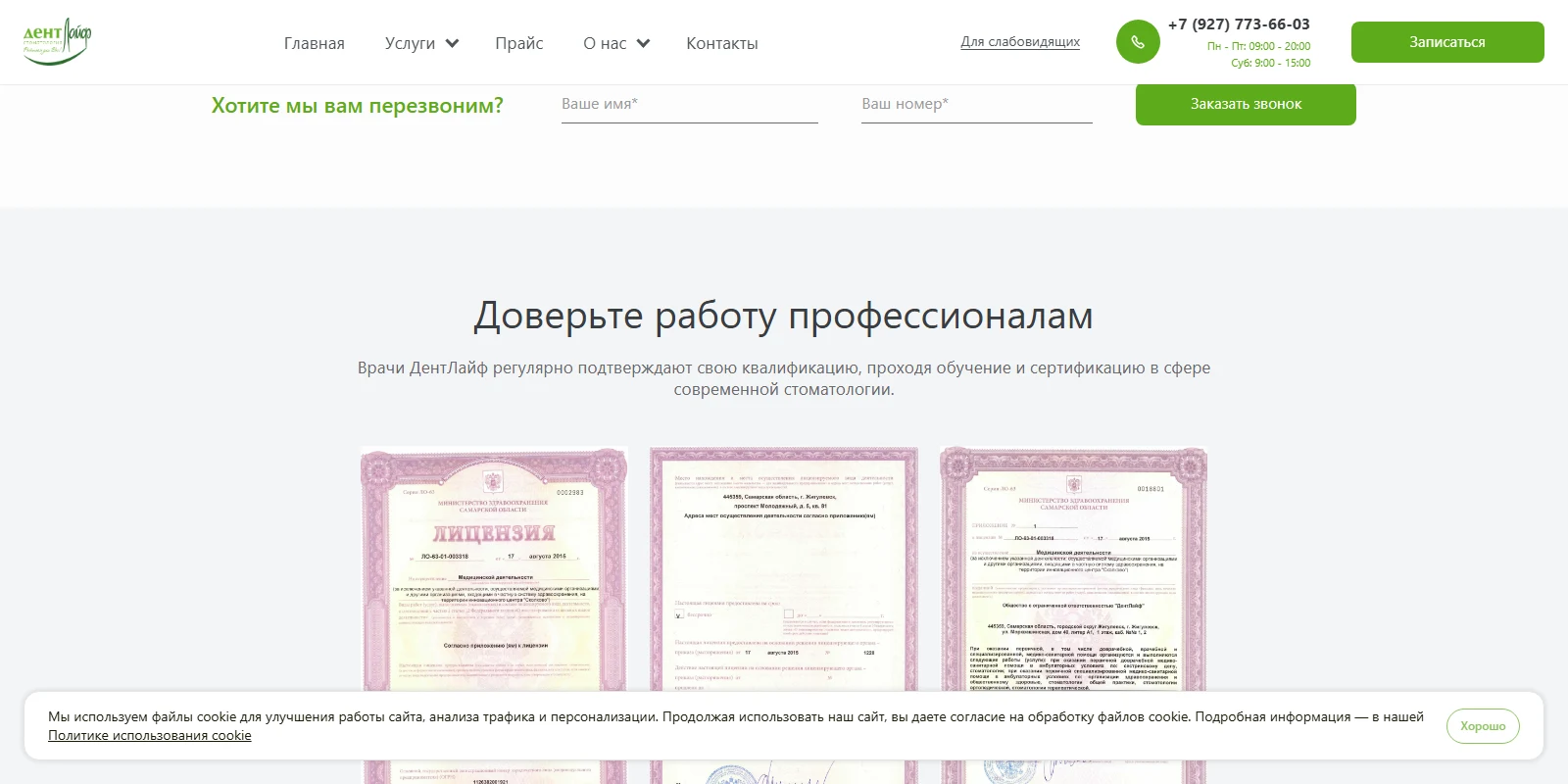This screenshot has width=1568, height=784.
Task: Open the О нас menu item
Action: pos(605,43)
